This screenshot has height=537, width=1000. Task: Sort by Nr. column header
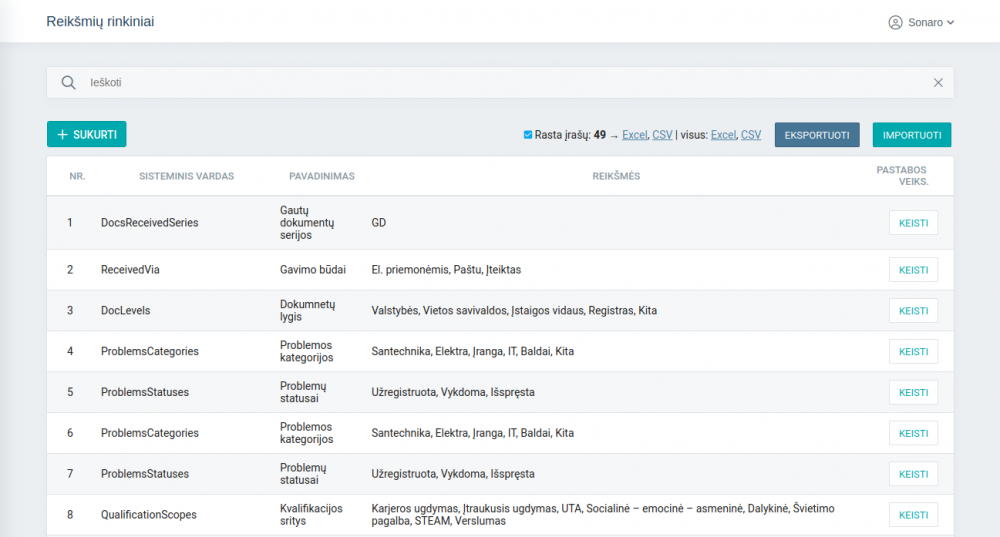77,176
